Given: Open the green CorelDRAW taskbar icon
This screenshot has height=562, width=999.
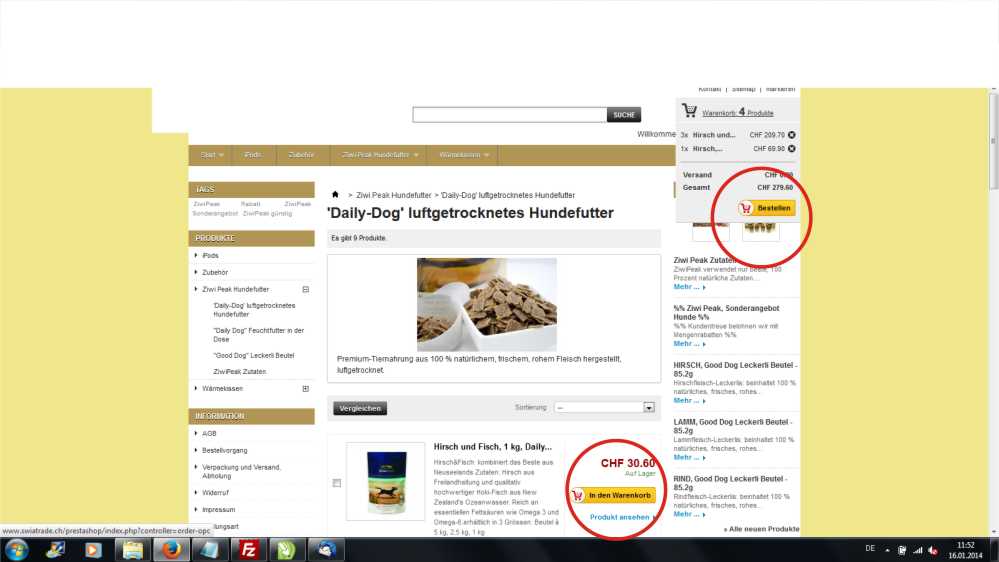Looking at the screenshot, I should tap(287, 549).
